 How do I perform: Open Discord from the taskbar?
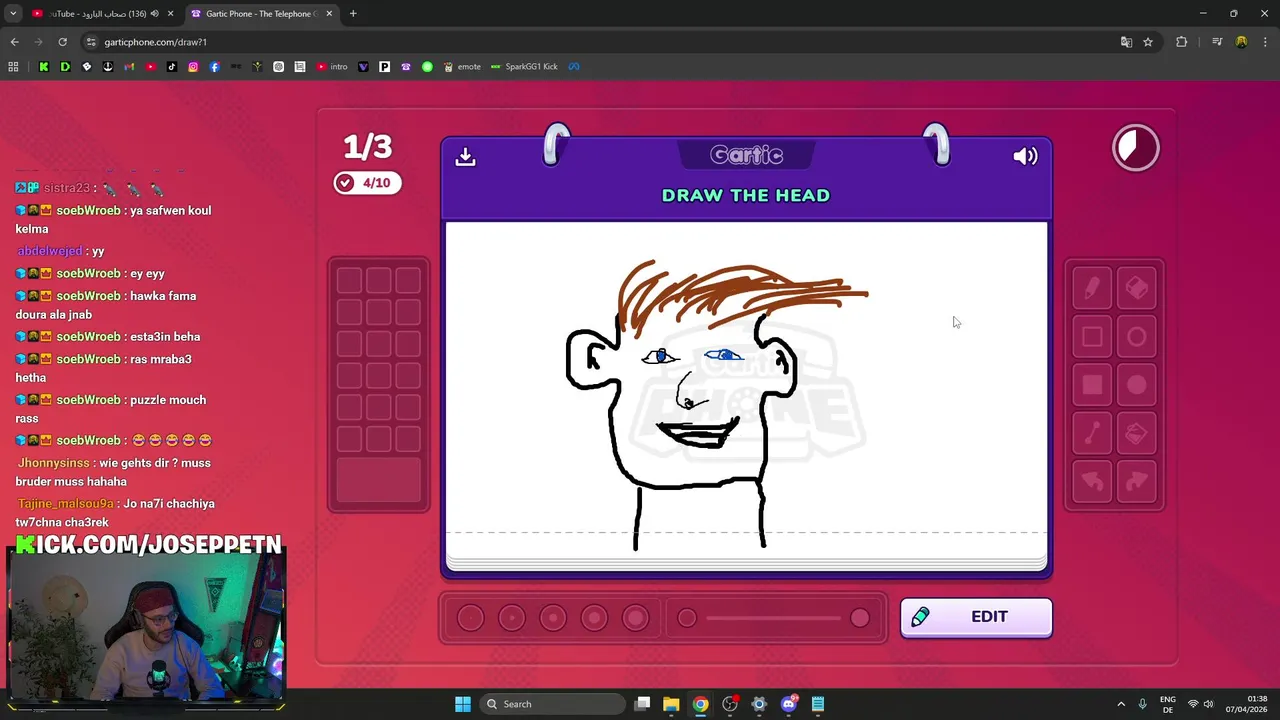tap(788, 704)
